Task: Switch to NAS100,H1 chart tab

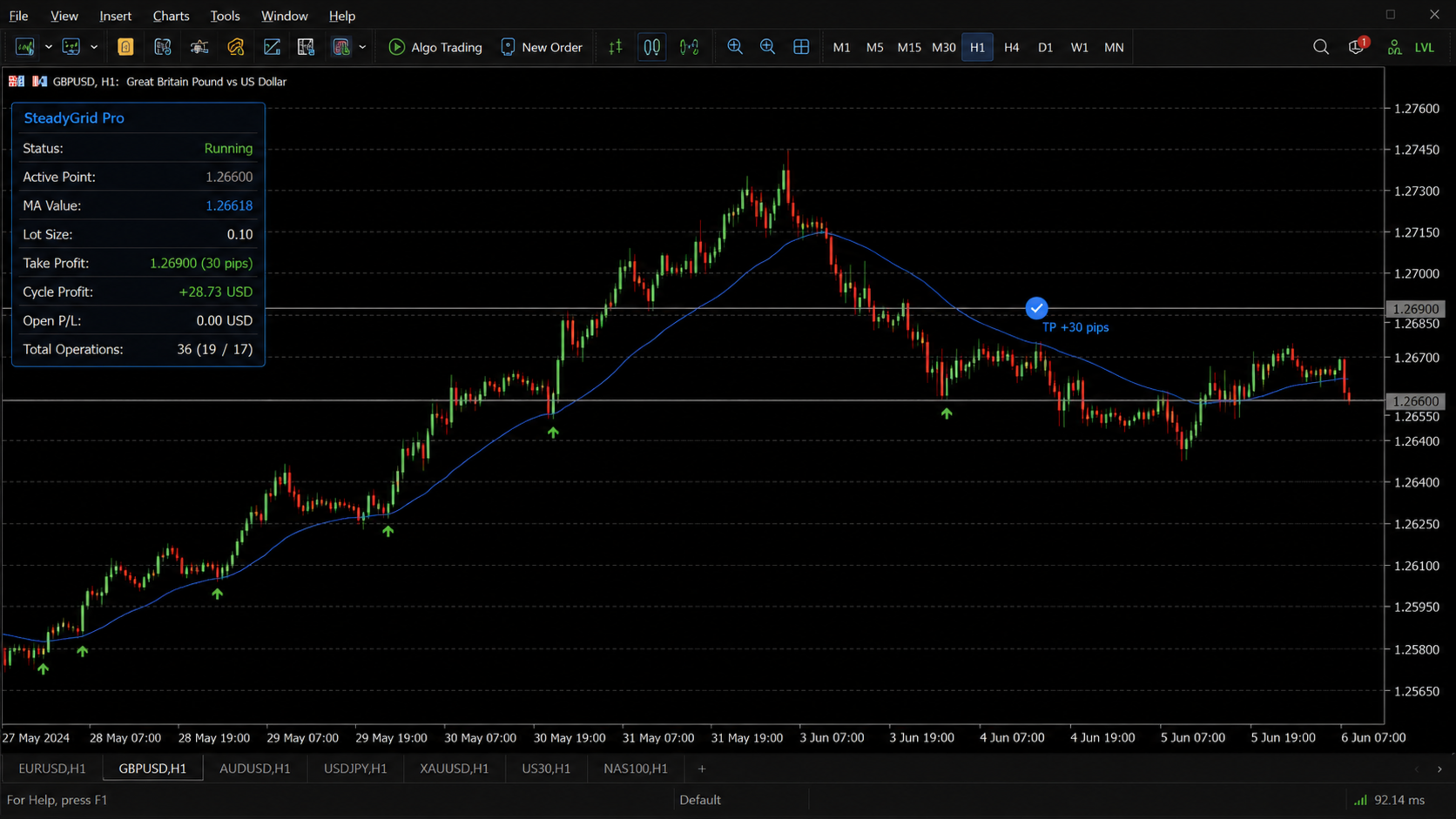Action: tap(636, 769)
